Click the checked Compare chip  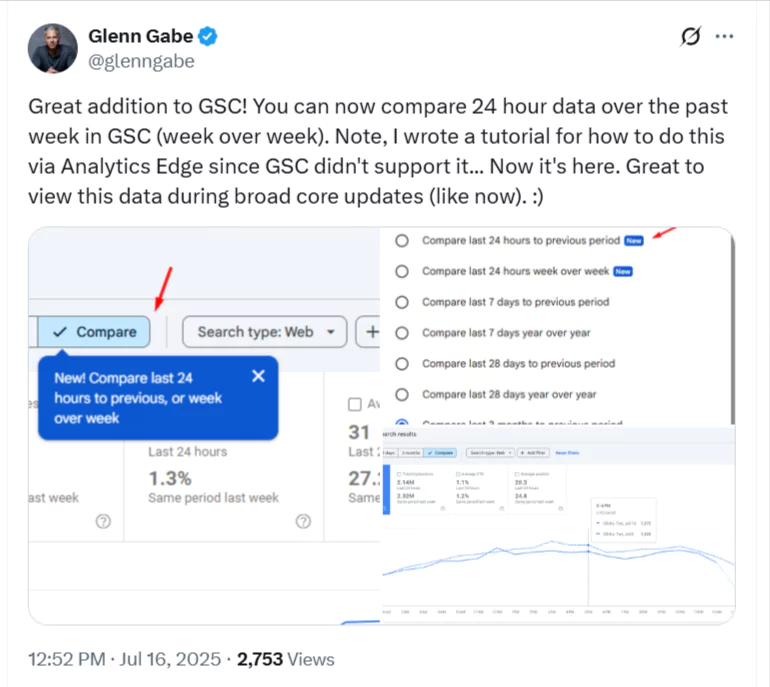[94, 332]
